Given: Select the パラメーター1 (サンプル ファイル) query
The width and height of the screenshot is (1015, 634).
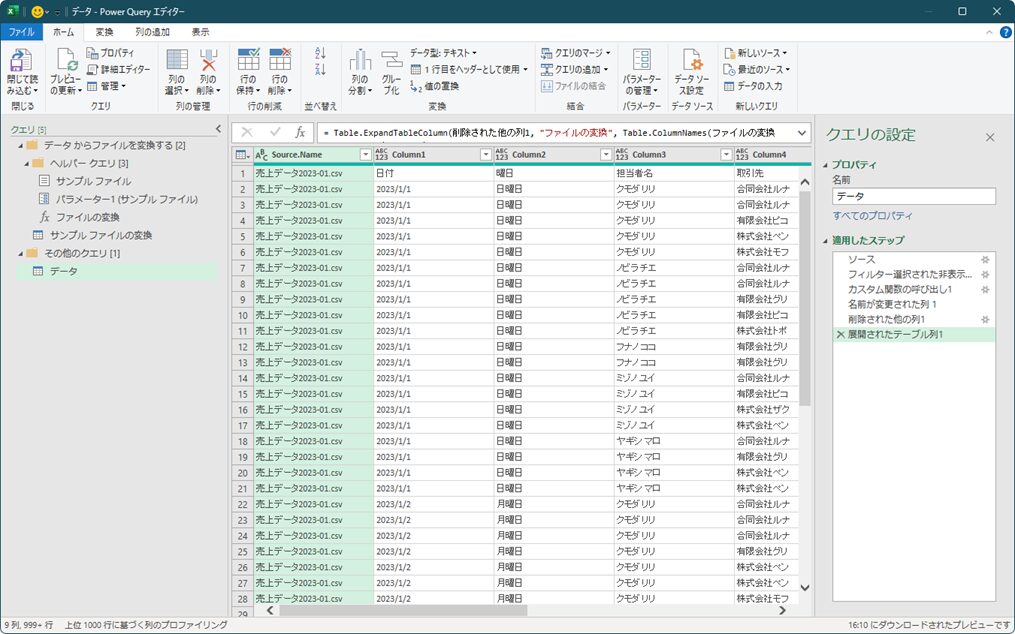Looking at the screenshot, I should coord(126,199).
